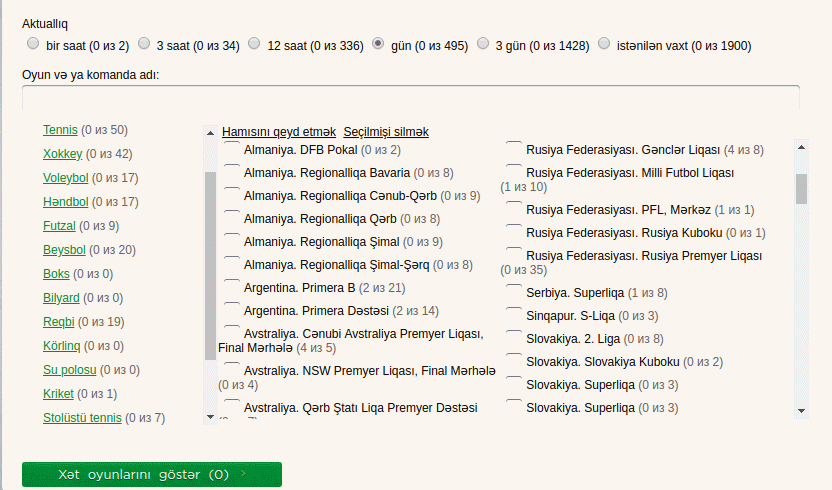832x490 pixels.
Task: Click the sports list scroll down arrow
Action: coord(210,416)
